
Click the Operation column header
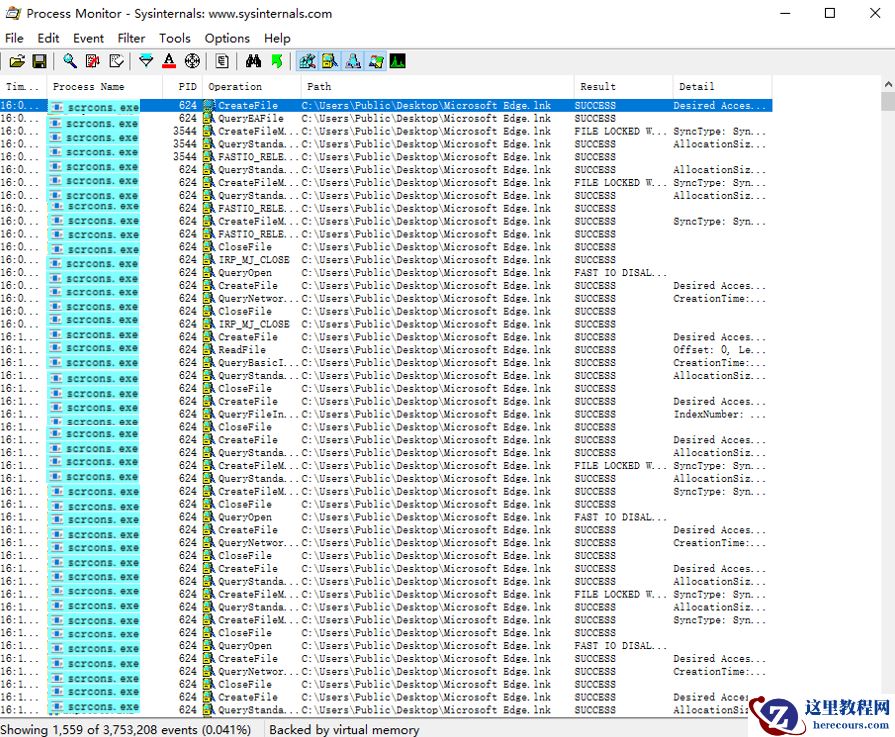point(236,87)
